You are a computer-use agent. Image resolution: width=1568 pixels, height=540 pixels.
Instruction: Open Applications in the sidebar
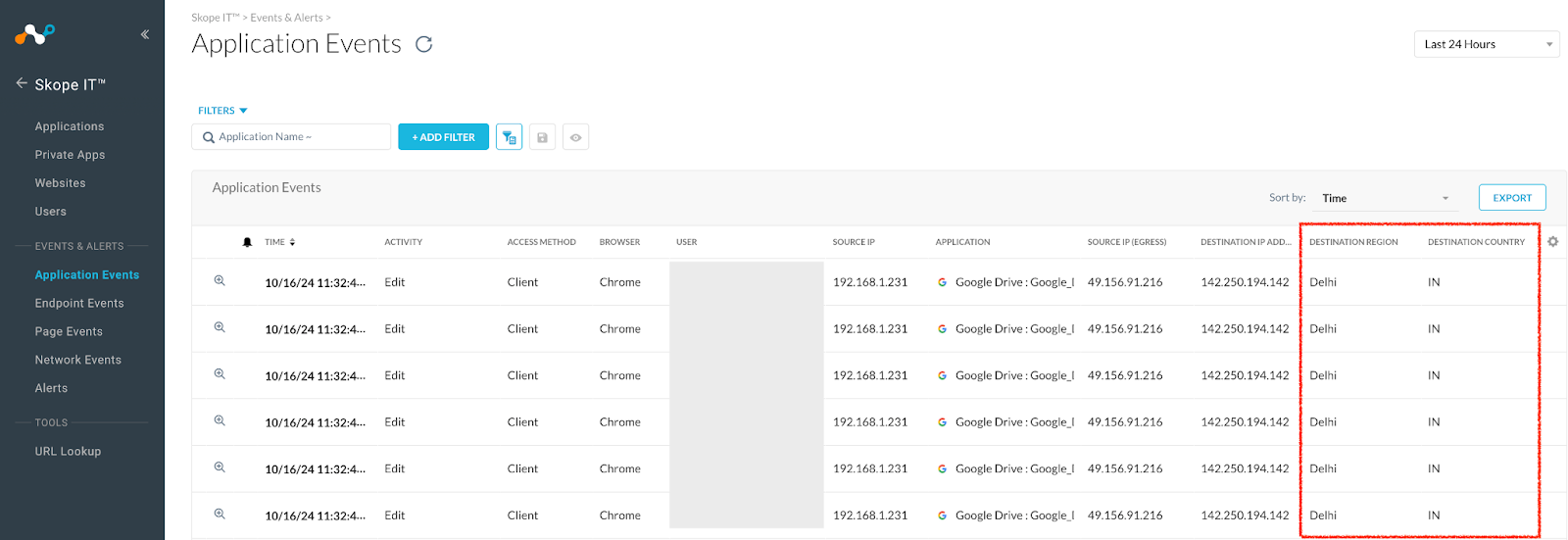click(70, 126)
